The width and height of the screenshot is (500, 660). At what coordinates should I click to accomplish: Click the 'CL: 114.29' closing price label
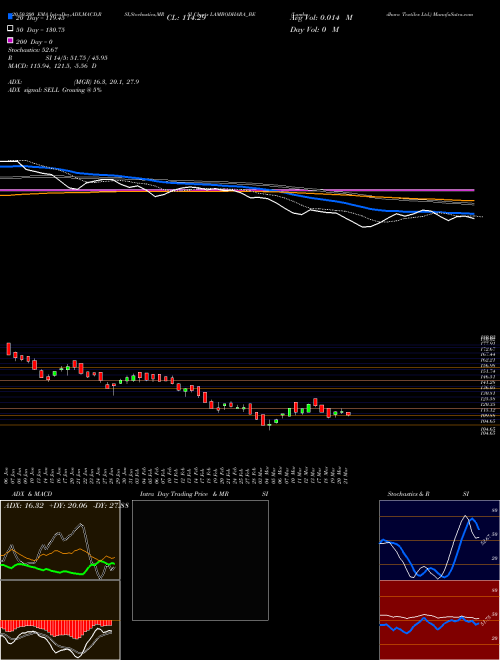click(186, 18)
